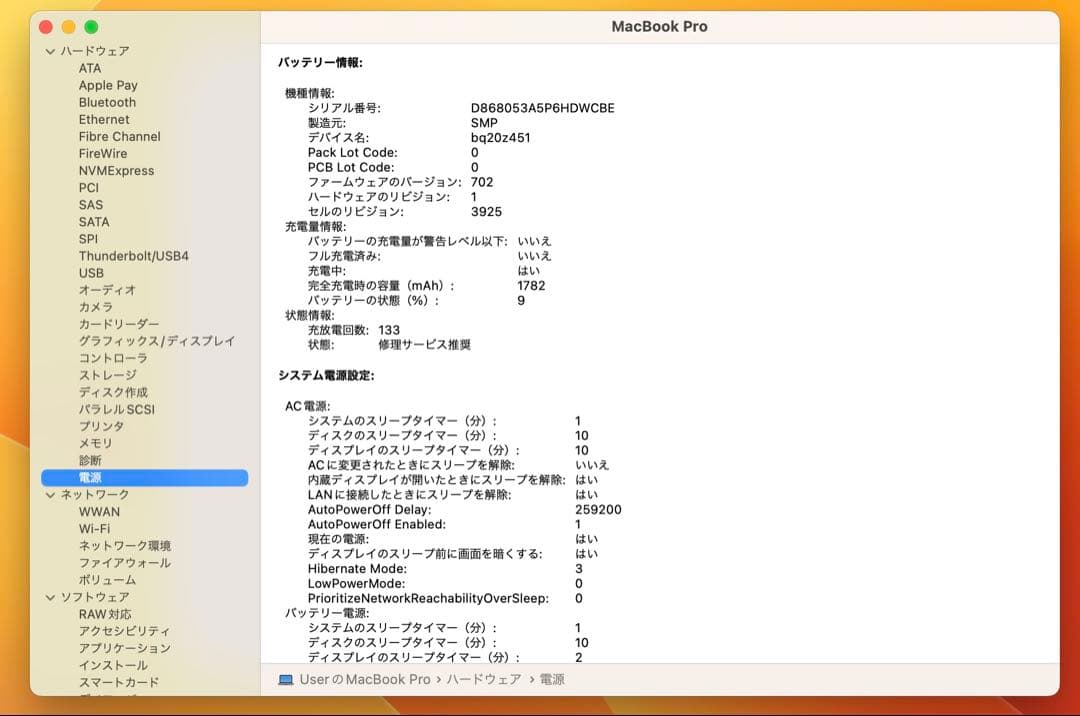The image size is (1080, 716).
Task: Select WWAN under ネットワーク
Action: click(x=99, y=512)
